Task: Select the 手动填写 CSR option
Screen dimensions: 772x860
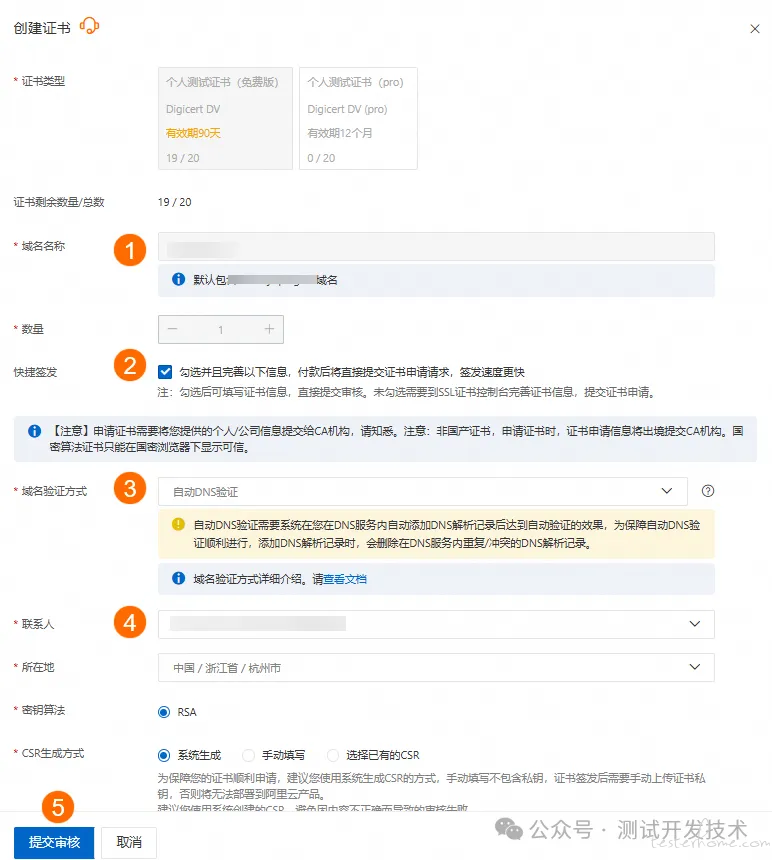Action: [x=248, y=755]
